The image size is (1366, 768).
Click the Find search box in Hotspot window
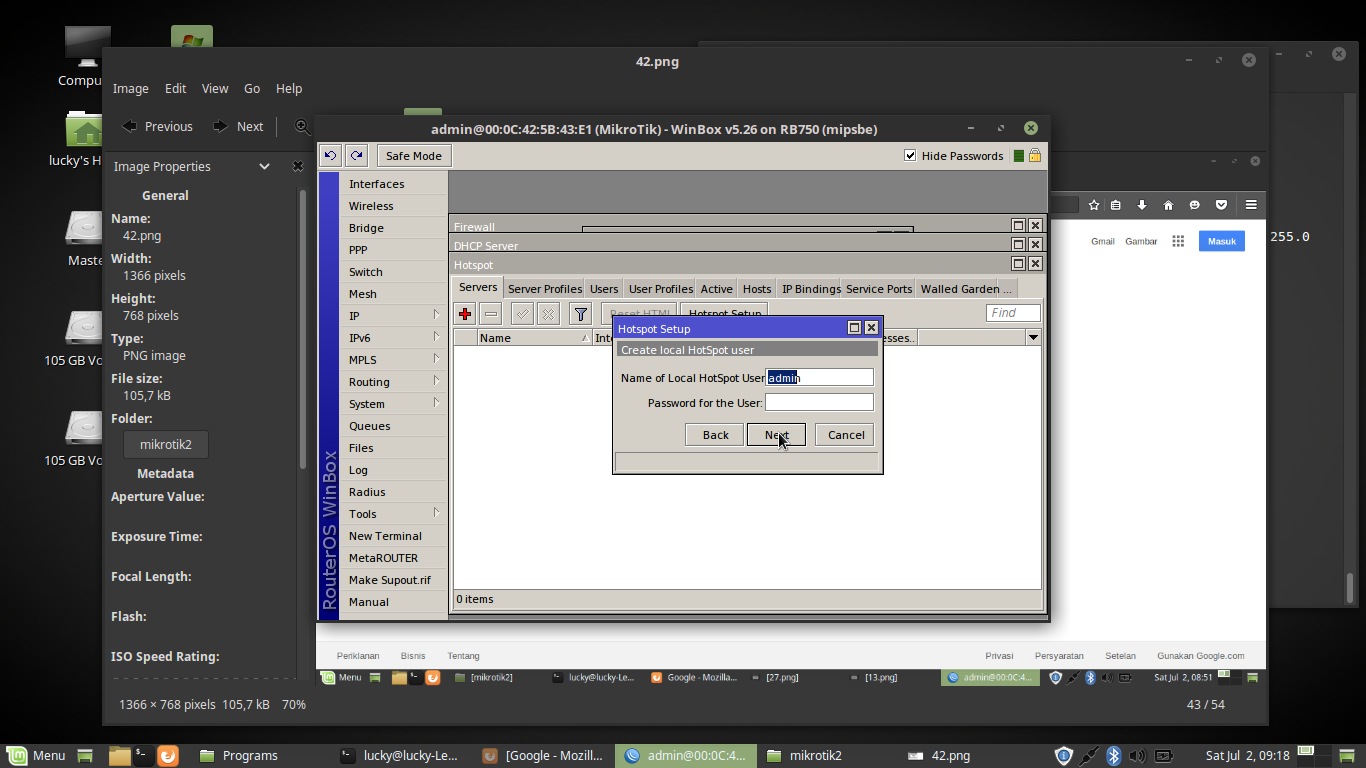tap(1013, 313)
